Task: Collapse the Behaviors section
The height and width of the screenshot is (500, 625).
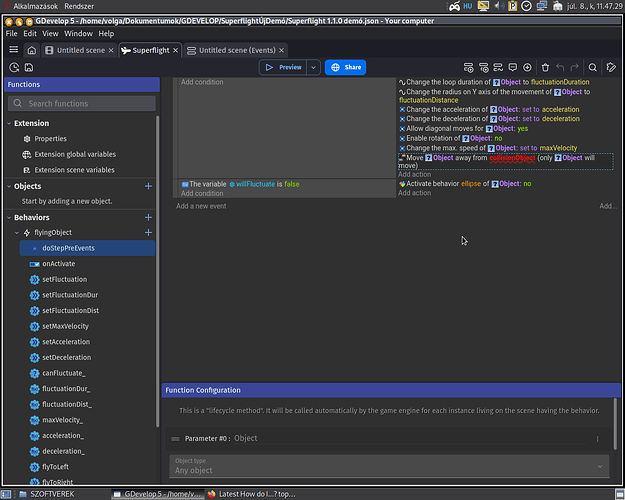Action: 9,217
